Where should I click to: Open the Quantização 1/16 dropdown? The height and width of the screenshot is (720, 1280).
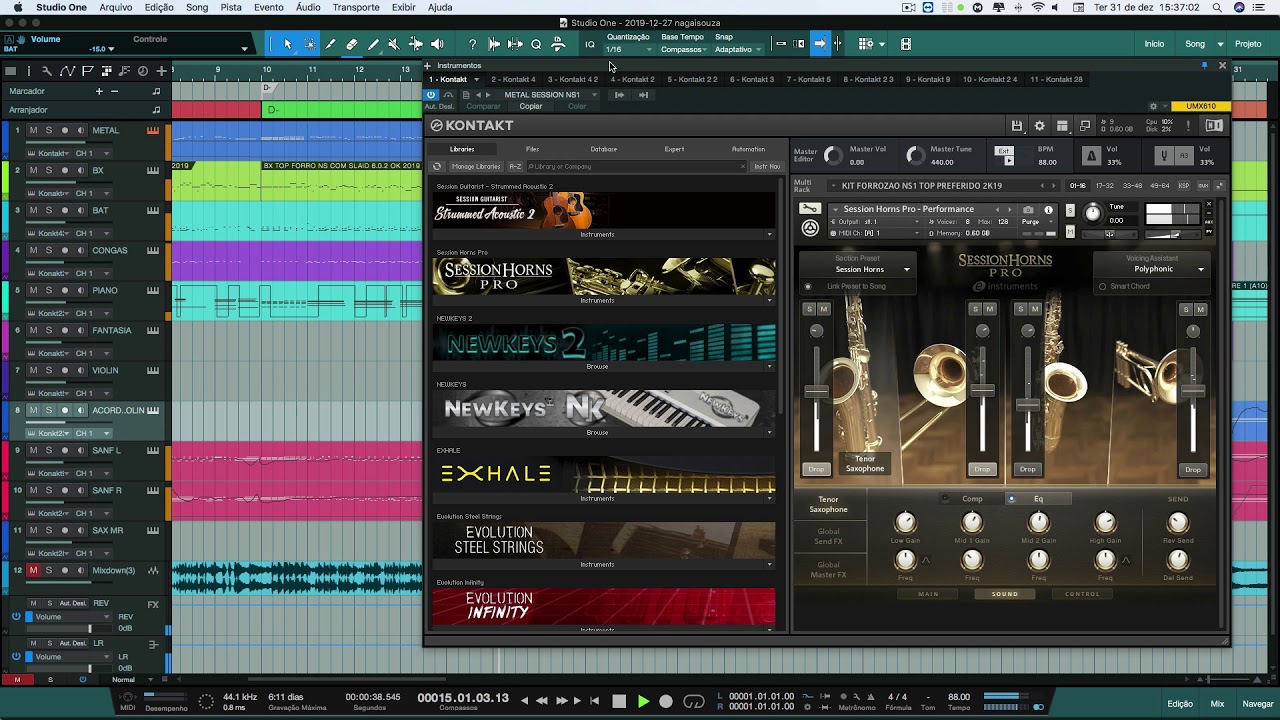pos(630,49)
